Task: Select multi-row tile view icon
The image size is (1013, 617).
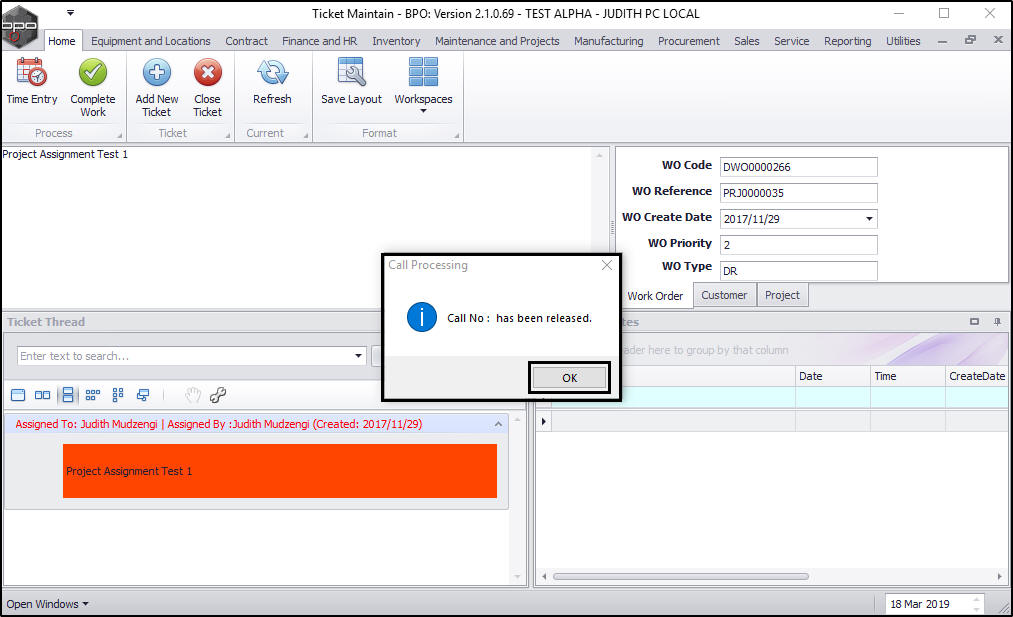Action: pos(93,395)
